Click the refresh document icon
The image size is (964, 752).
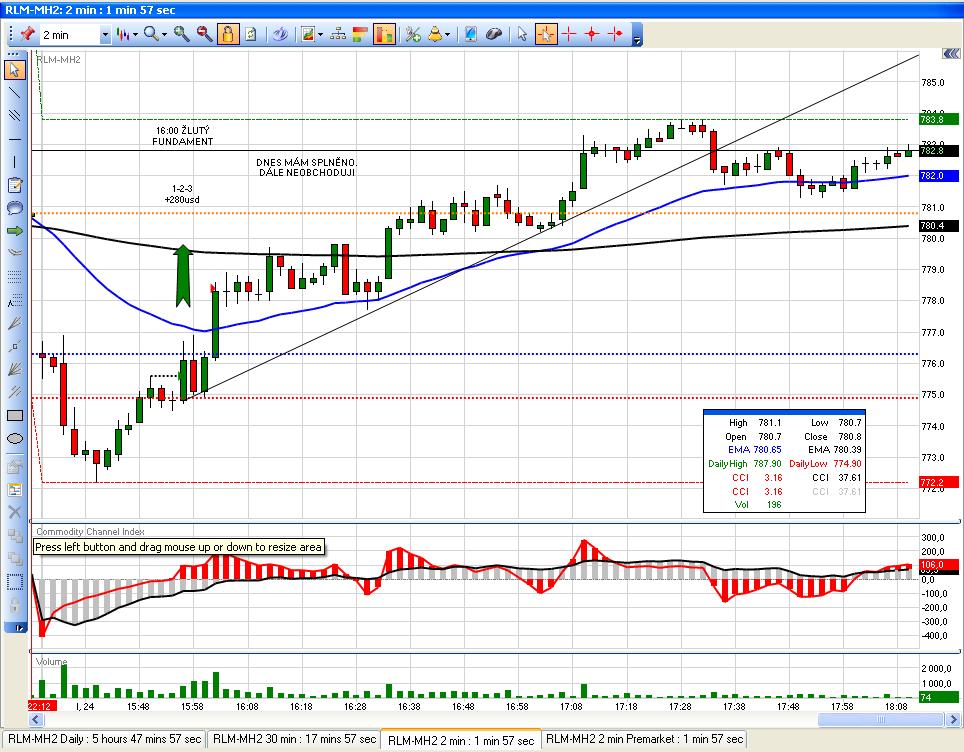coord(251,34)
